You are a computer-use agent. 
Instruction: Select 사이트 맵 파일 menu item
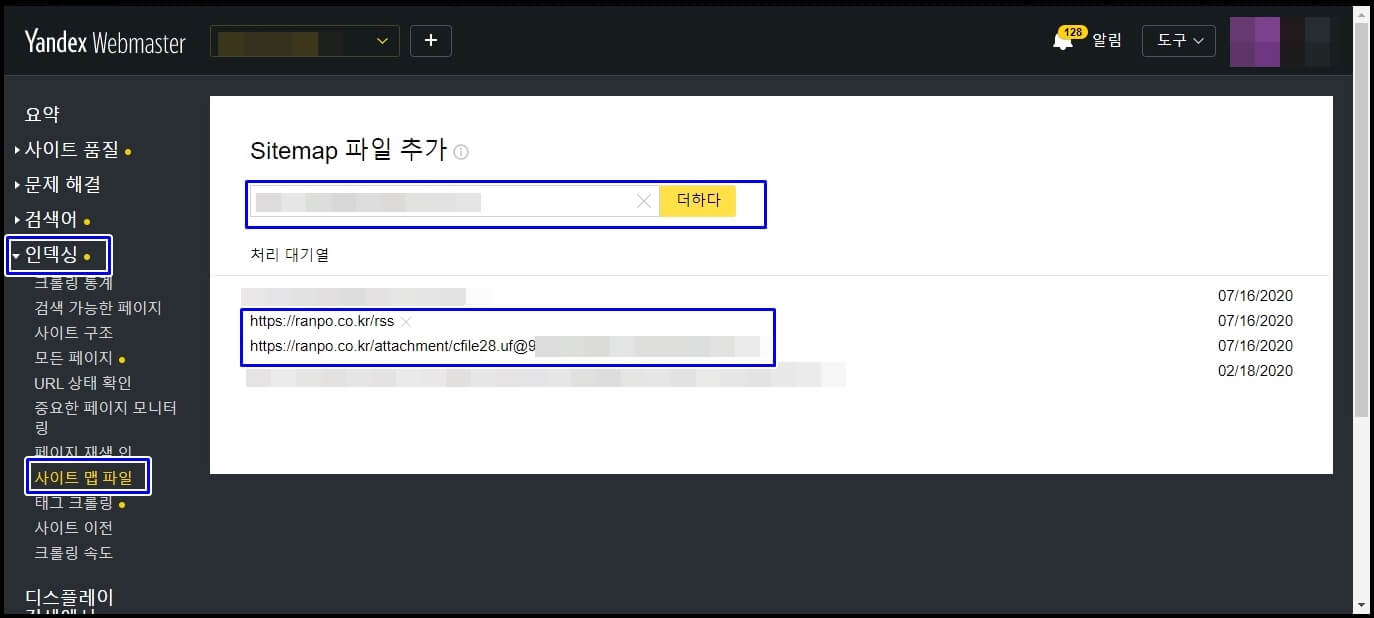pos(83,478)
